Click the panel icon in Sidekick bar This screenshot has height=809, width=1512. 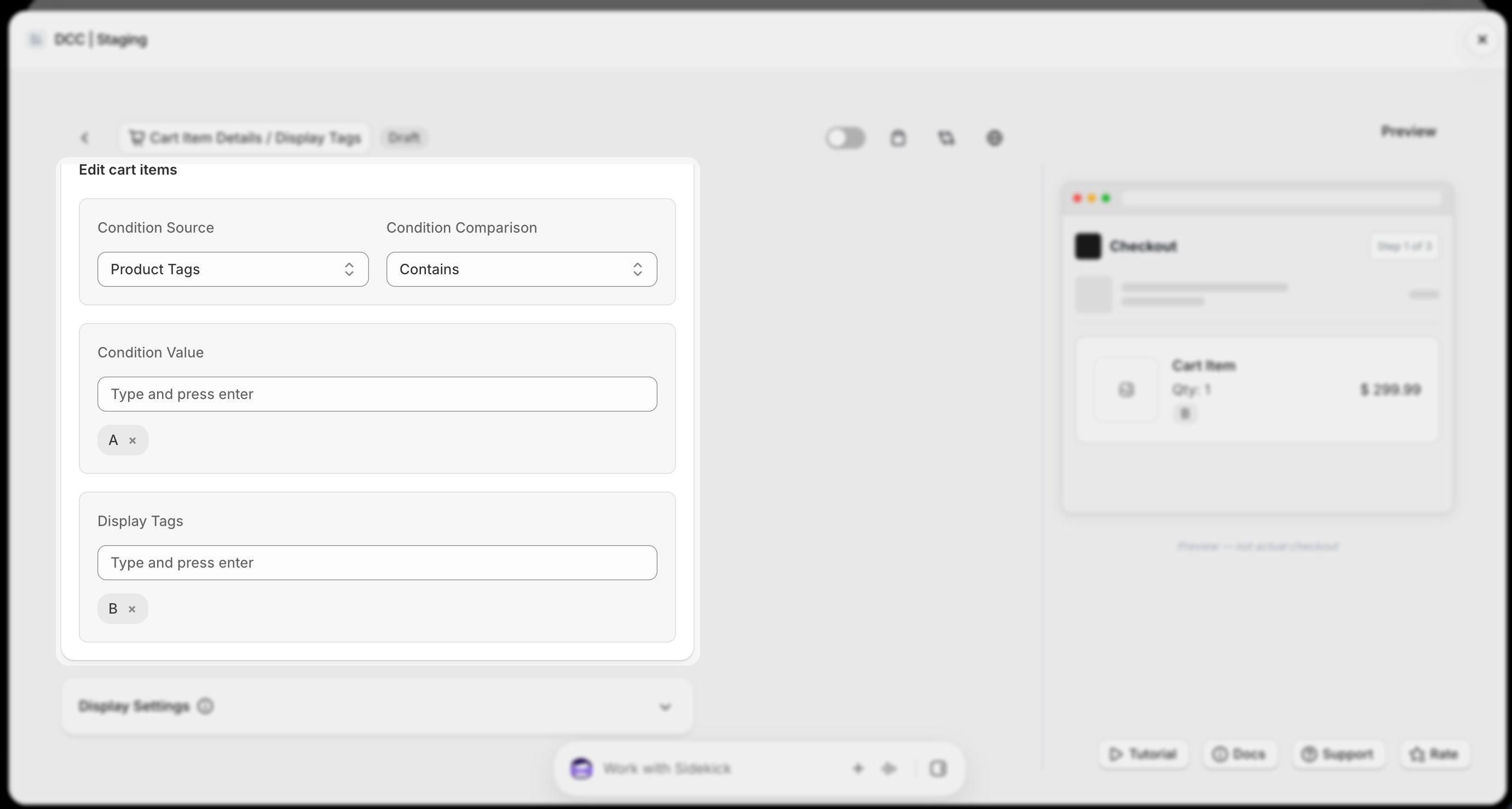coord(938,768)
